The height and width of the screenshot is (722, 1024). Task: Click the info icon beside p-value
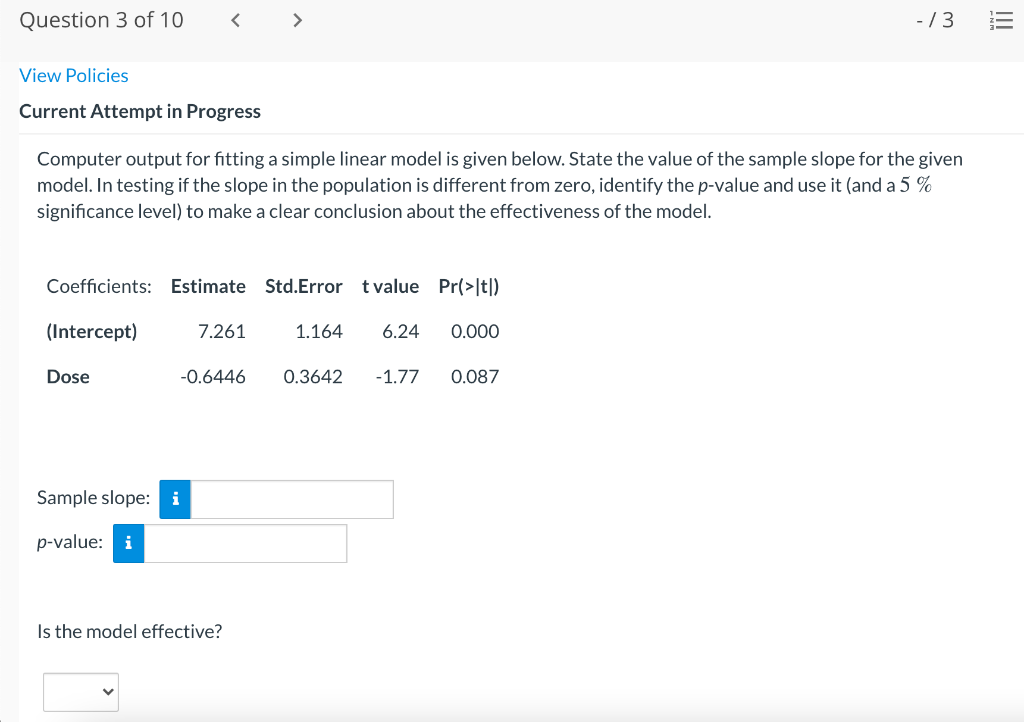coord(128,544)
